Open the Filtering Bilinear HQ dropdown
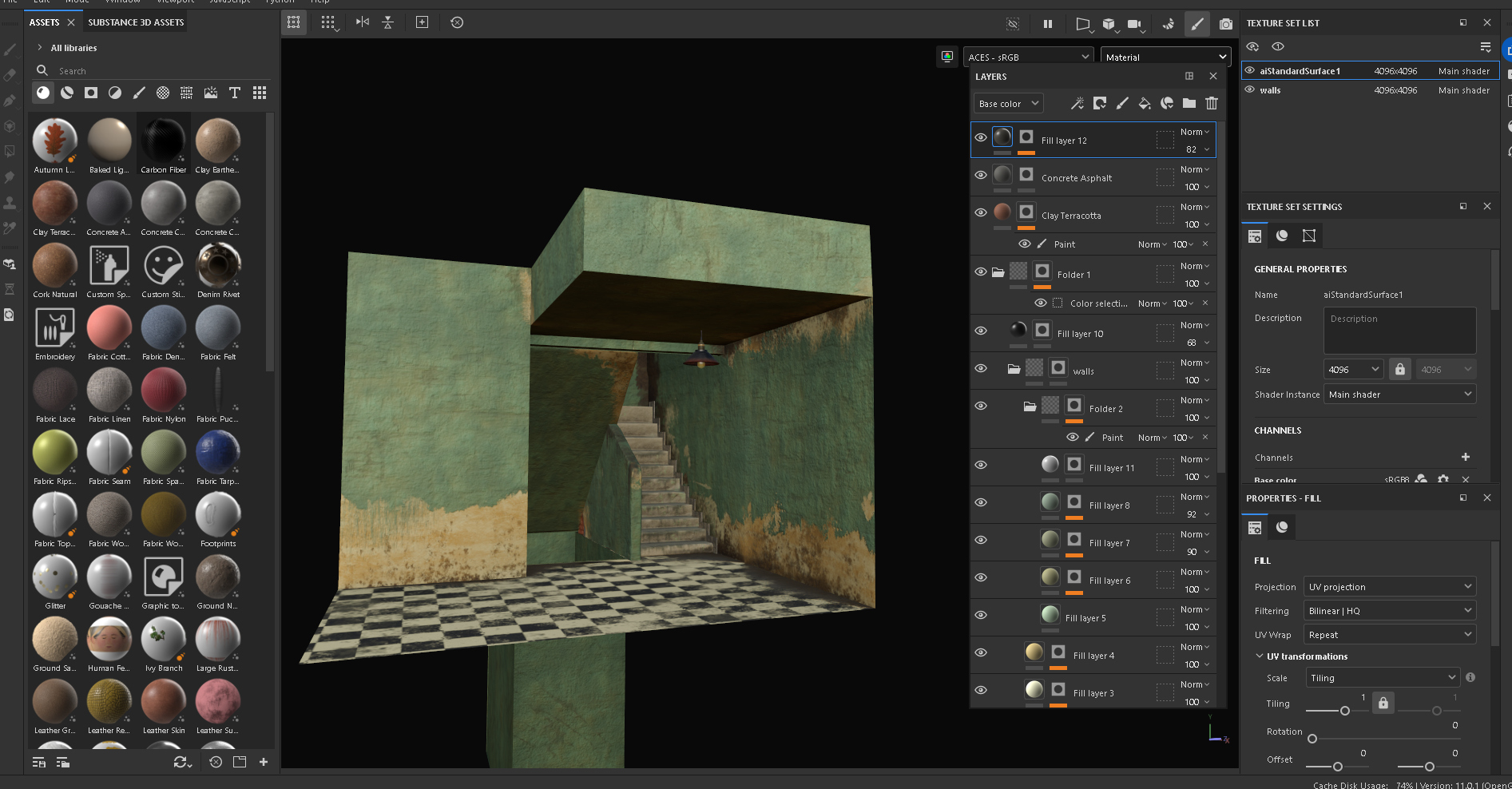1512x789 pixels. point(1390,611)
